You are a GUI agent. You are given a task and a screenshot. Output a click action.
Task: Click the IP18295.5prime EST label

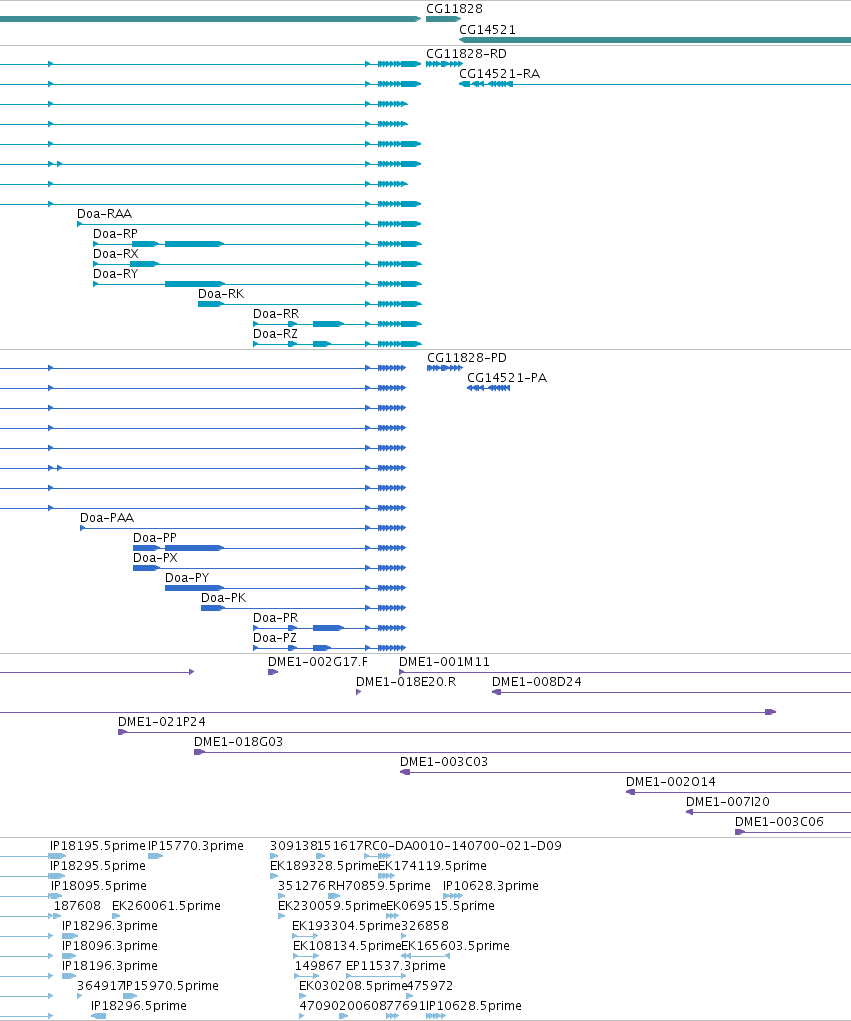coord(98,865)
